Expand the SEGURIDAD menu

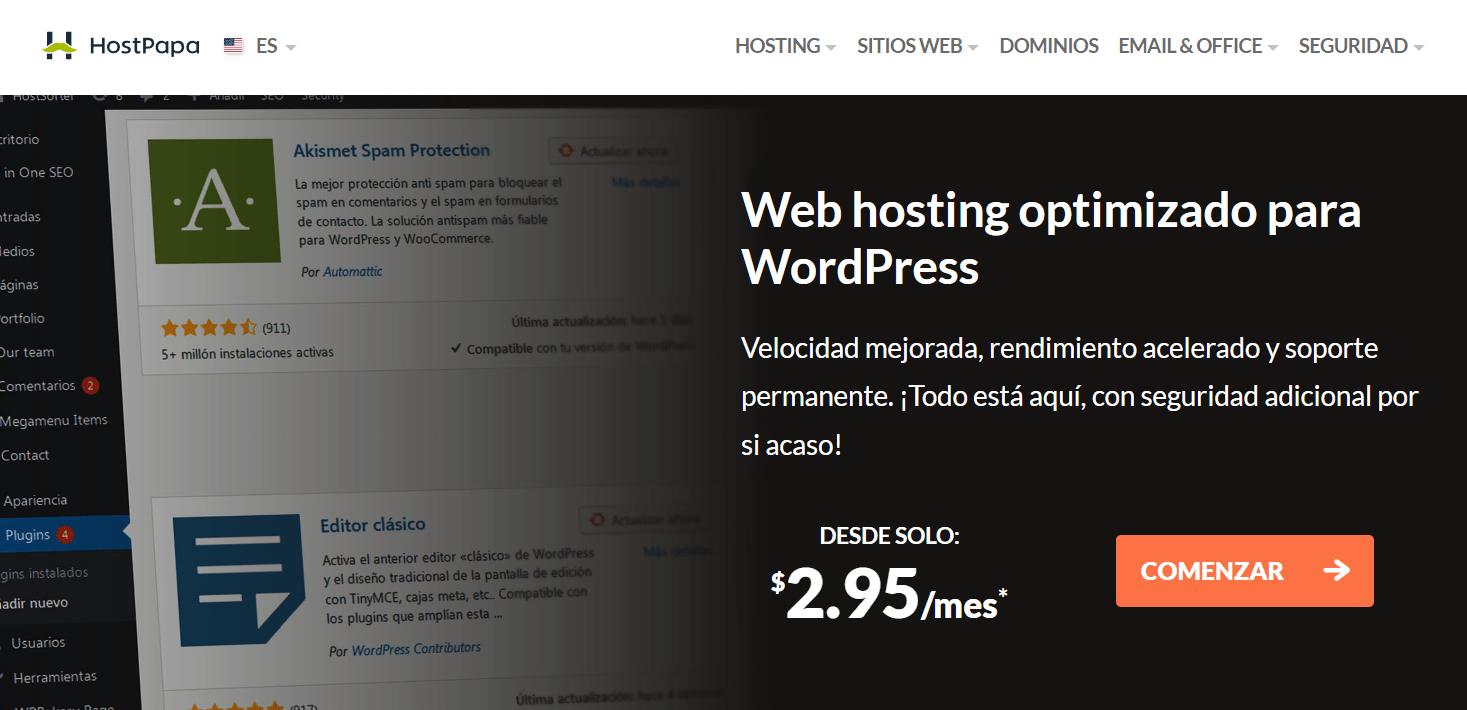pyautogui.click(x=1361, y=46)
